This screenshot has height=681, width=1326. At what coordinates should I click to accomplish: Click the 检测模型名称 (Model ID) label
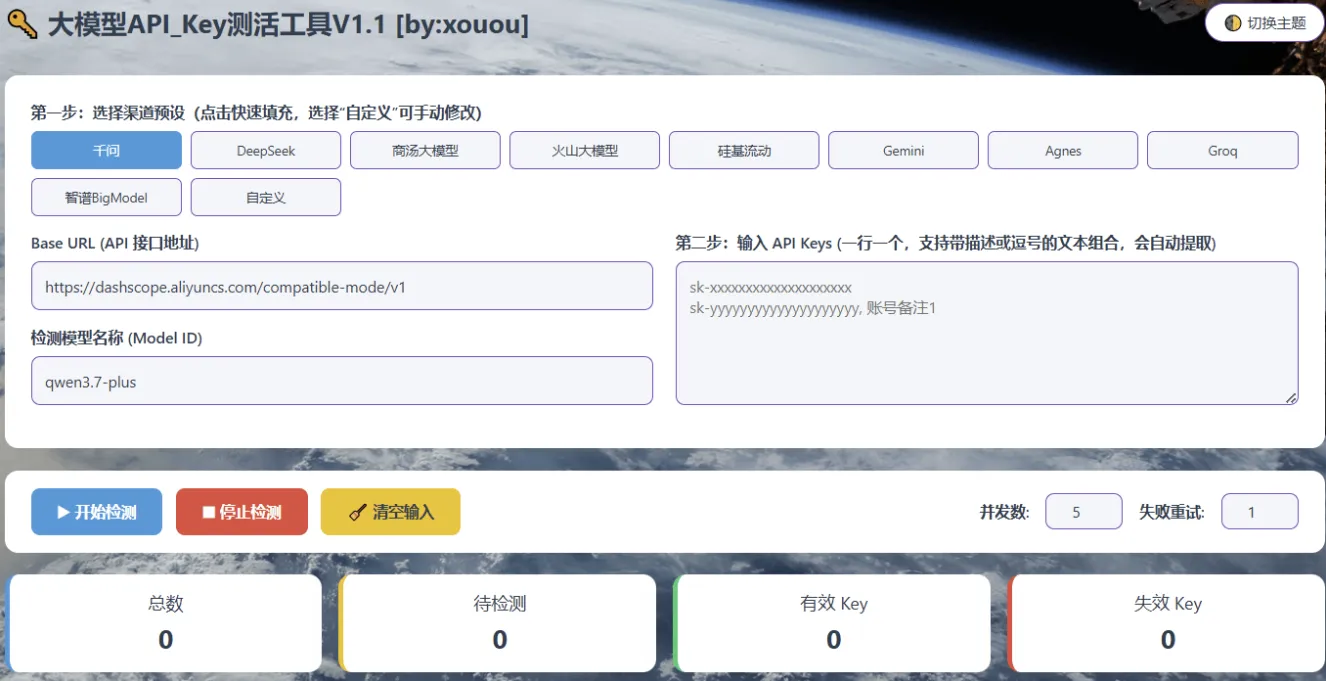(x=117, y=338)
